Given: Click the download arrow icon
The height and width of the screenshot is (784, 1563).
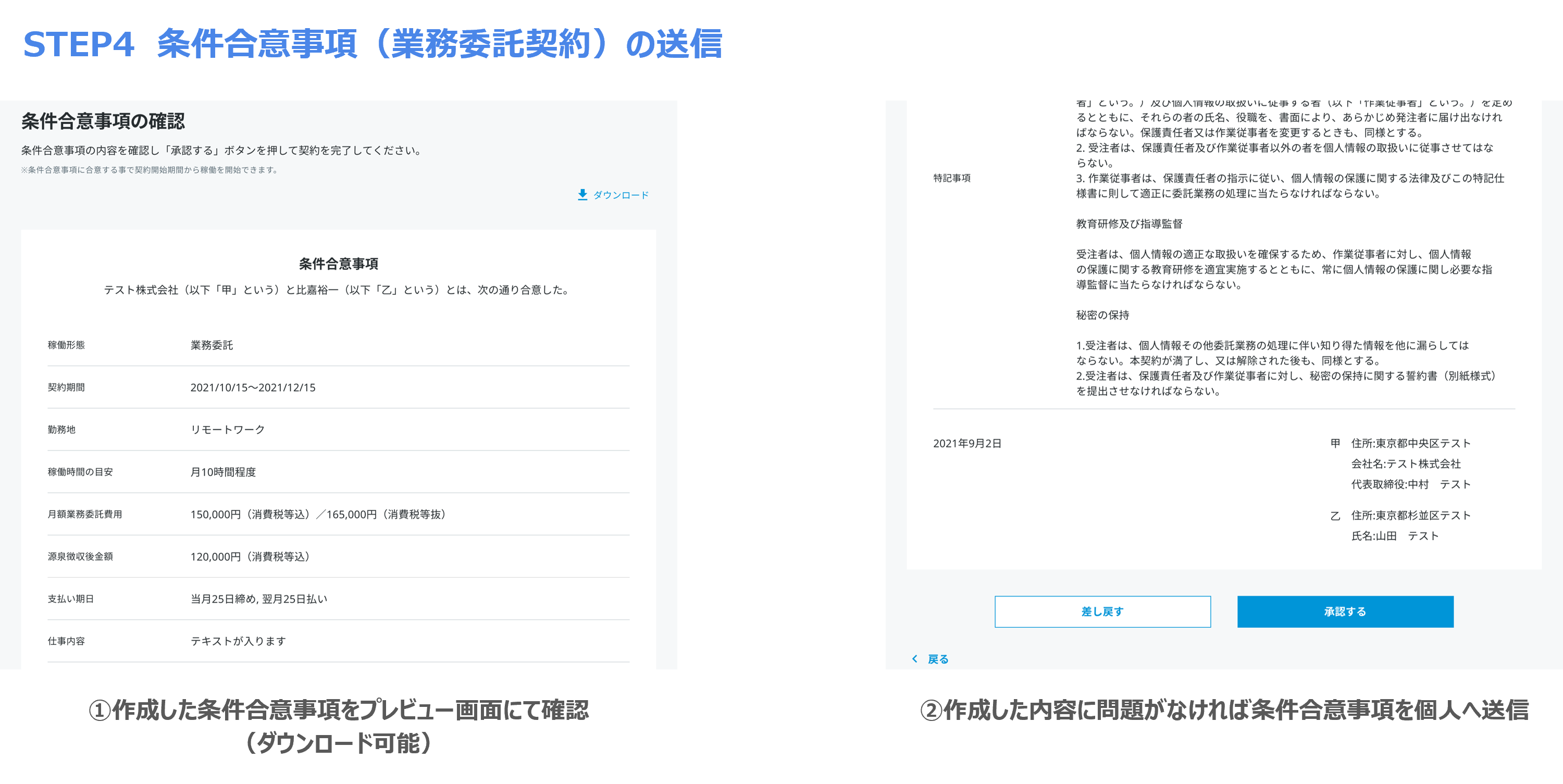Looking at the screenshot, I should [582, 195].
